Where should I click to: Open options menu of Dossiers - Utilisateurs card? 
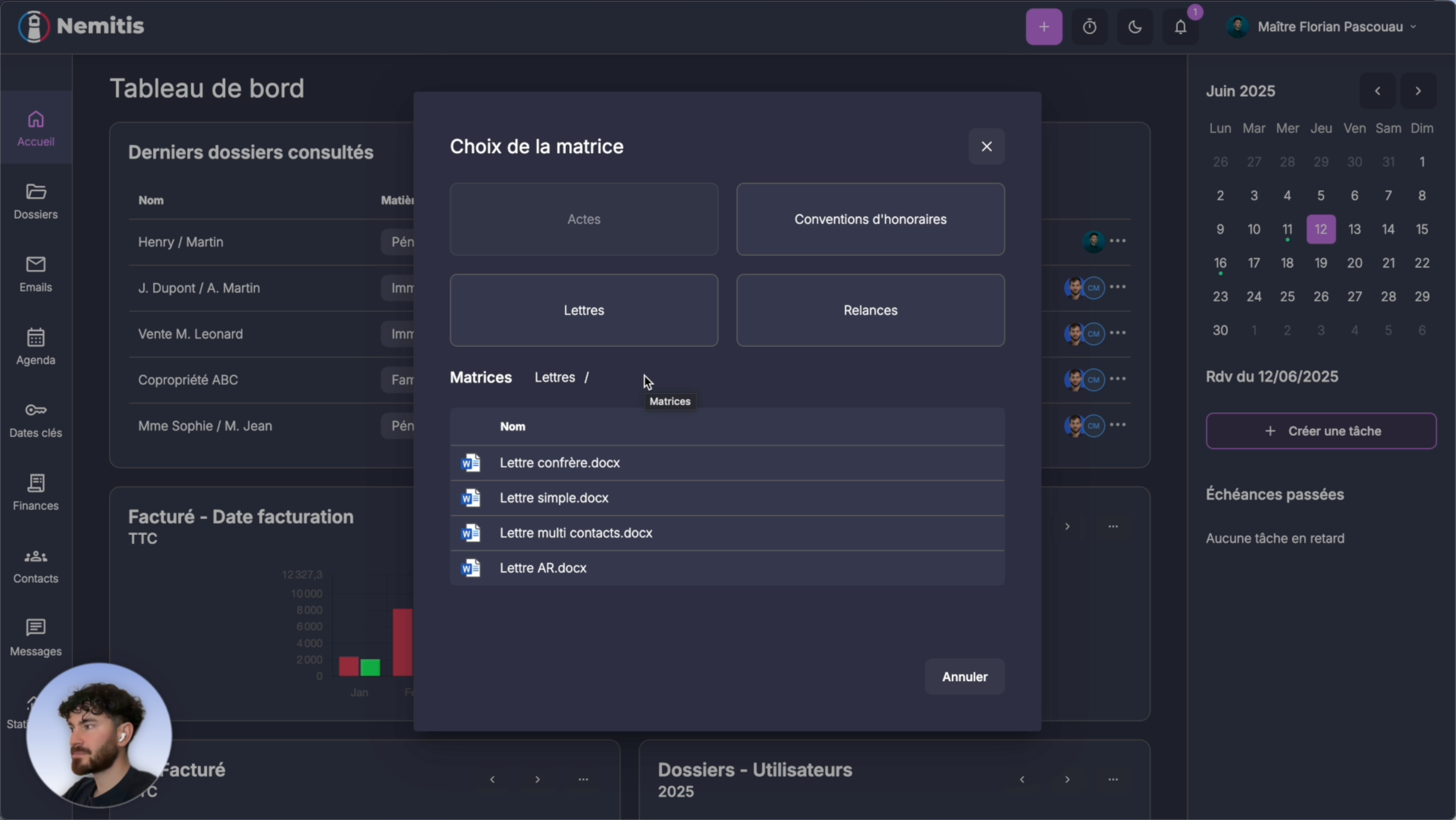pyautogui.click(x=1112, y=779)
